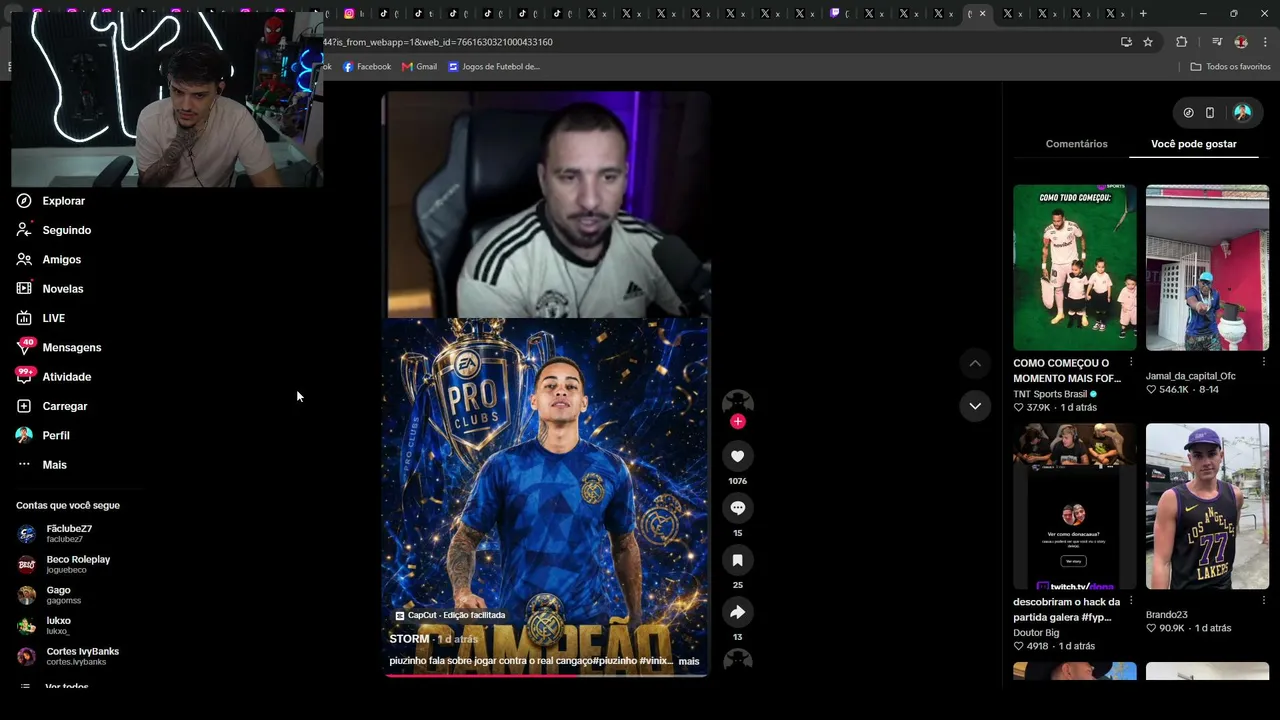This screenshot has width=1280, height=720.
Task: Open Cortes IvyBanks followed account
Action: pos(68,656)
